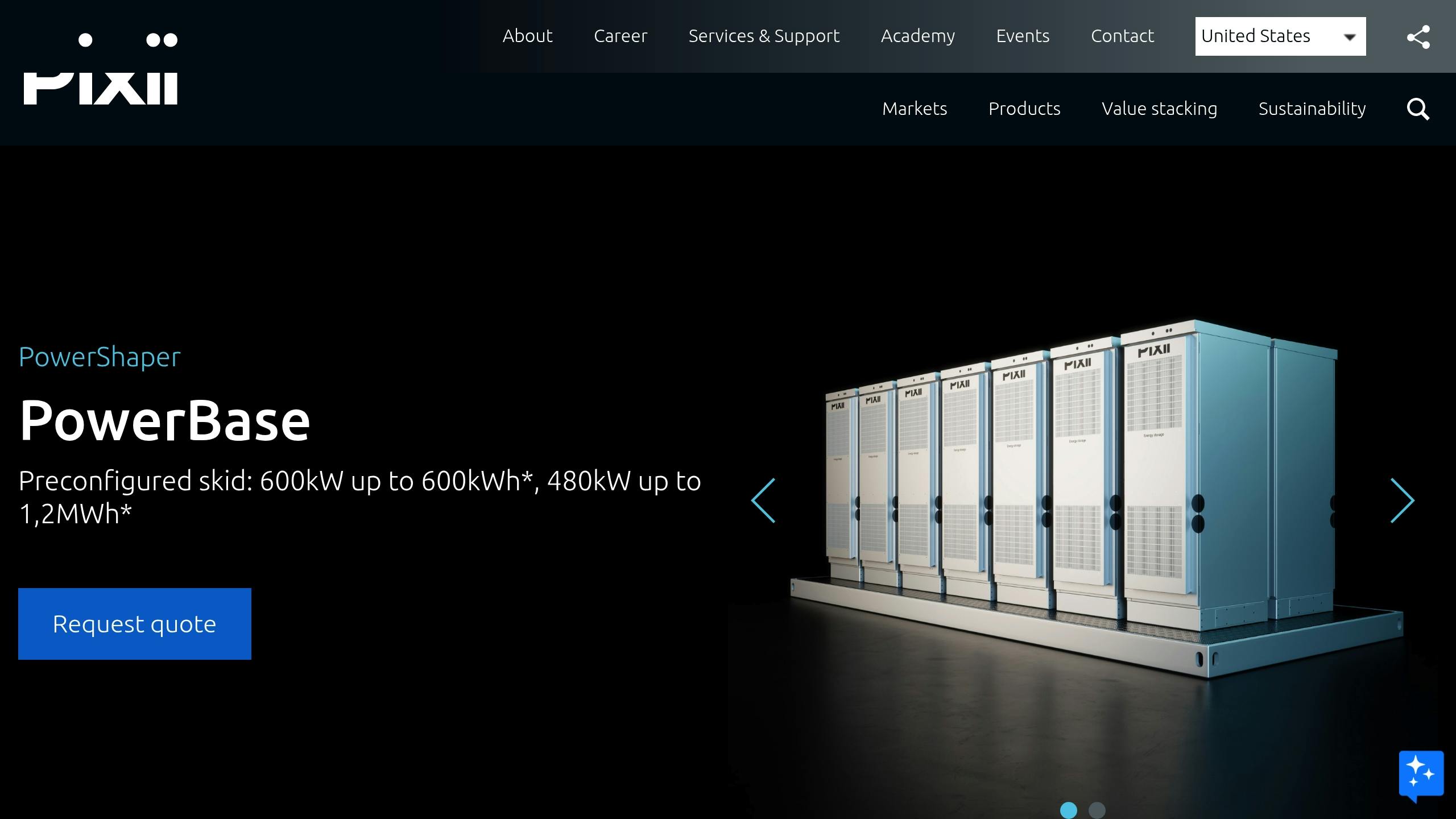Navigate to Career page

click(x=620, y=36)
